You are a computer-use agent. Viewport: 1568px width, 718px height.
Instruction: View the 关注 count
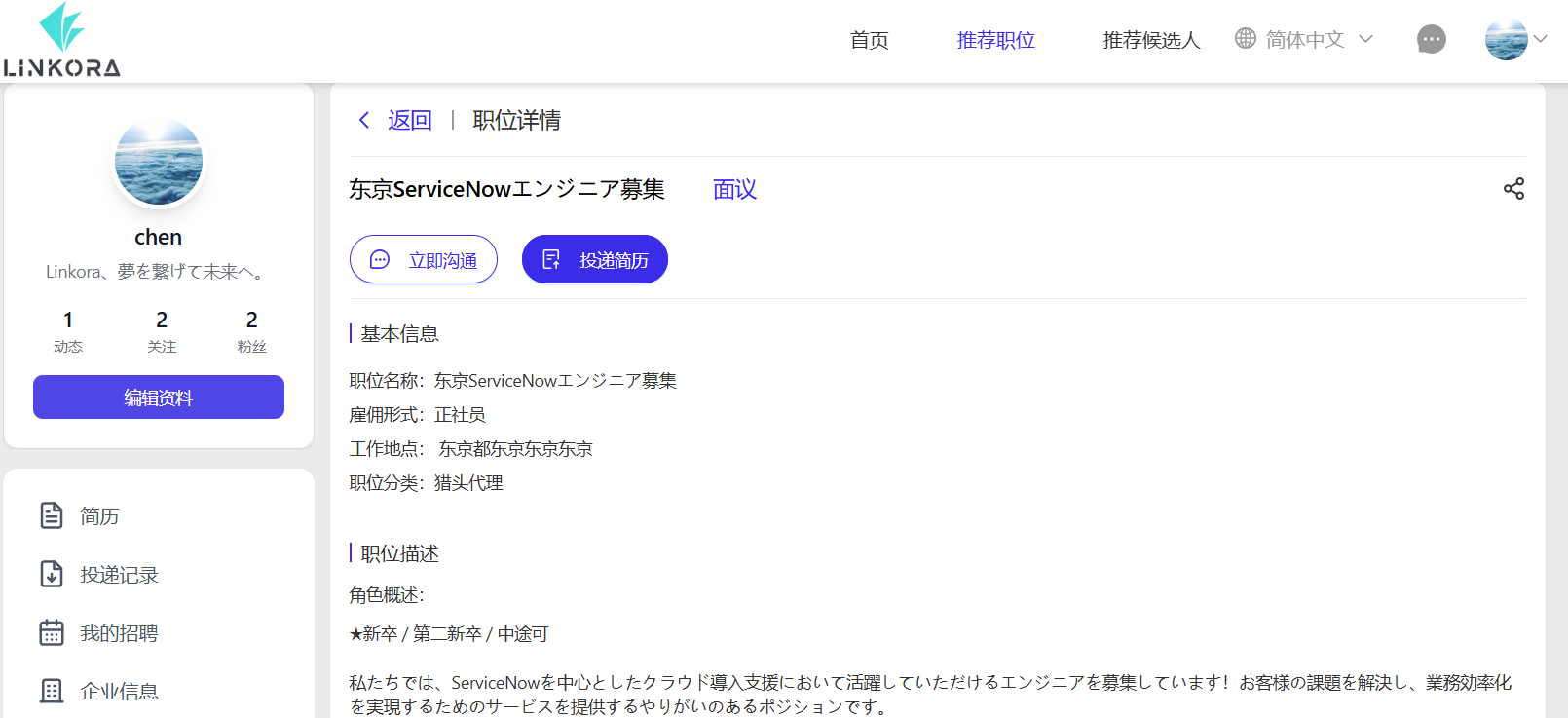coord(162,331)
